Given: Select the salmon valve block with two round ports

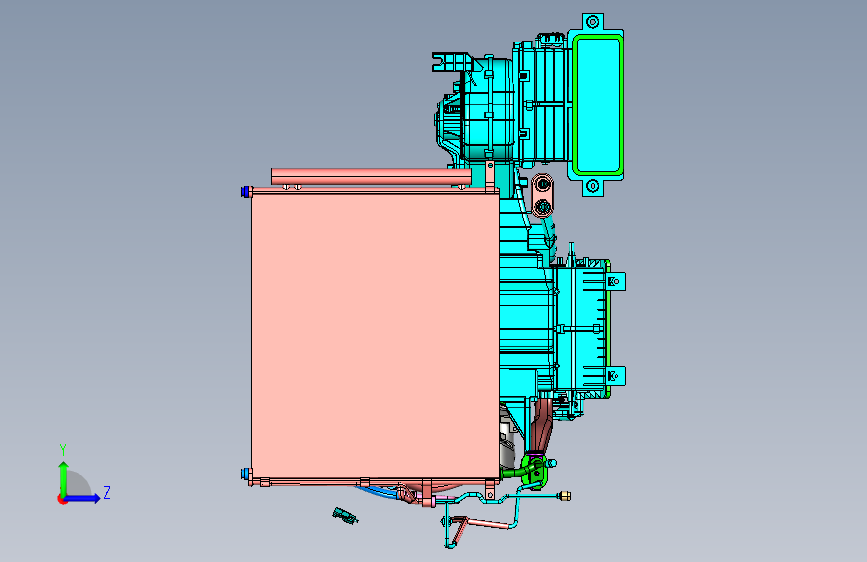Looking at the screenshot, I should pyautogui.click(x=543, y=196).
